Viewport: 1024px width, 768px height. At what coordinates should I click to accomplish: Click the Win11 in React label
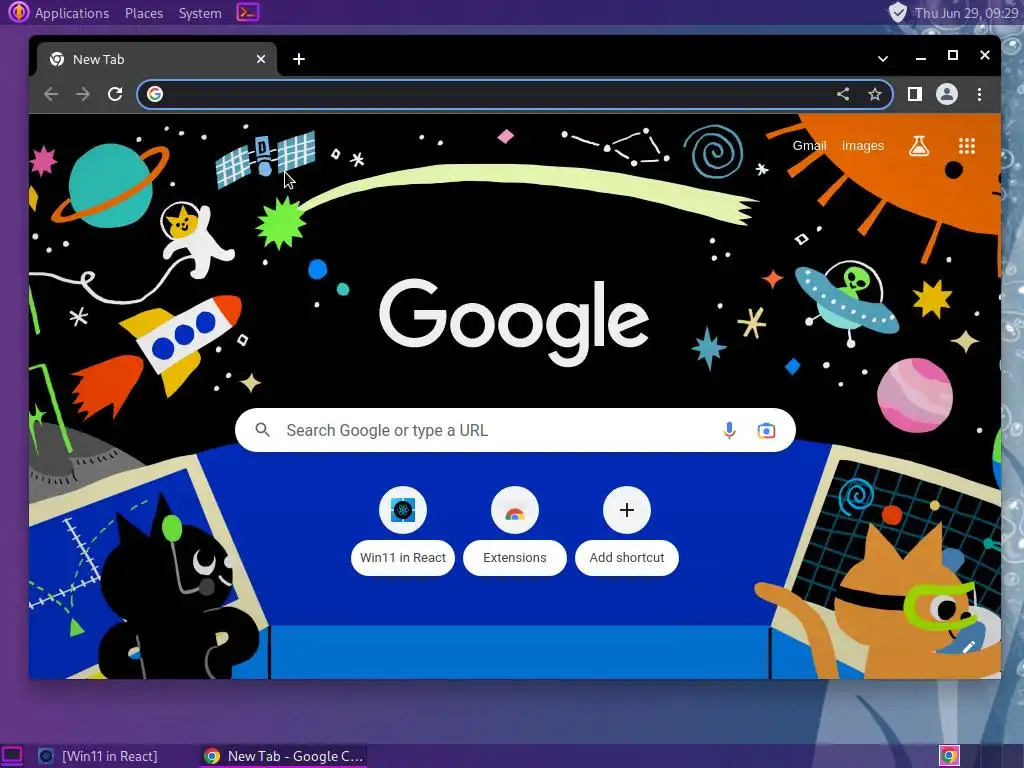pos(403,558)
